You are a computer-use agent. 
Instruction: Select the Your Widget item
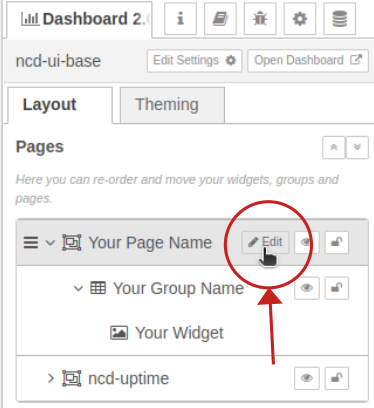click(192, 333)
